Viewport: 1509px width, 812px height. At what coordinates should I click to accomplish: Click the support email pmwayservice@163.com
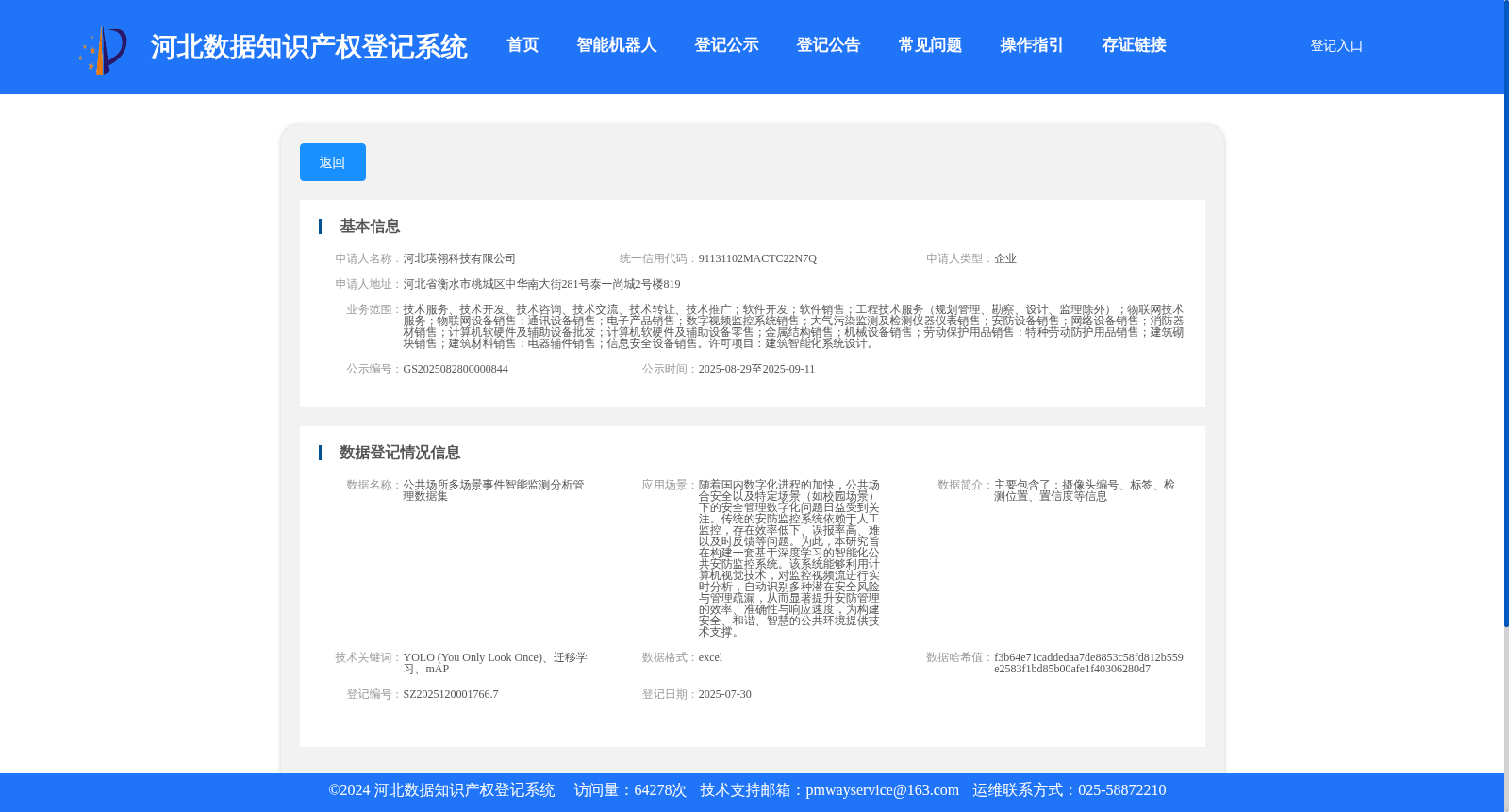tap(882, 790)
